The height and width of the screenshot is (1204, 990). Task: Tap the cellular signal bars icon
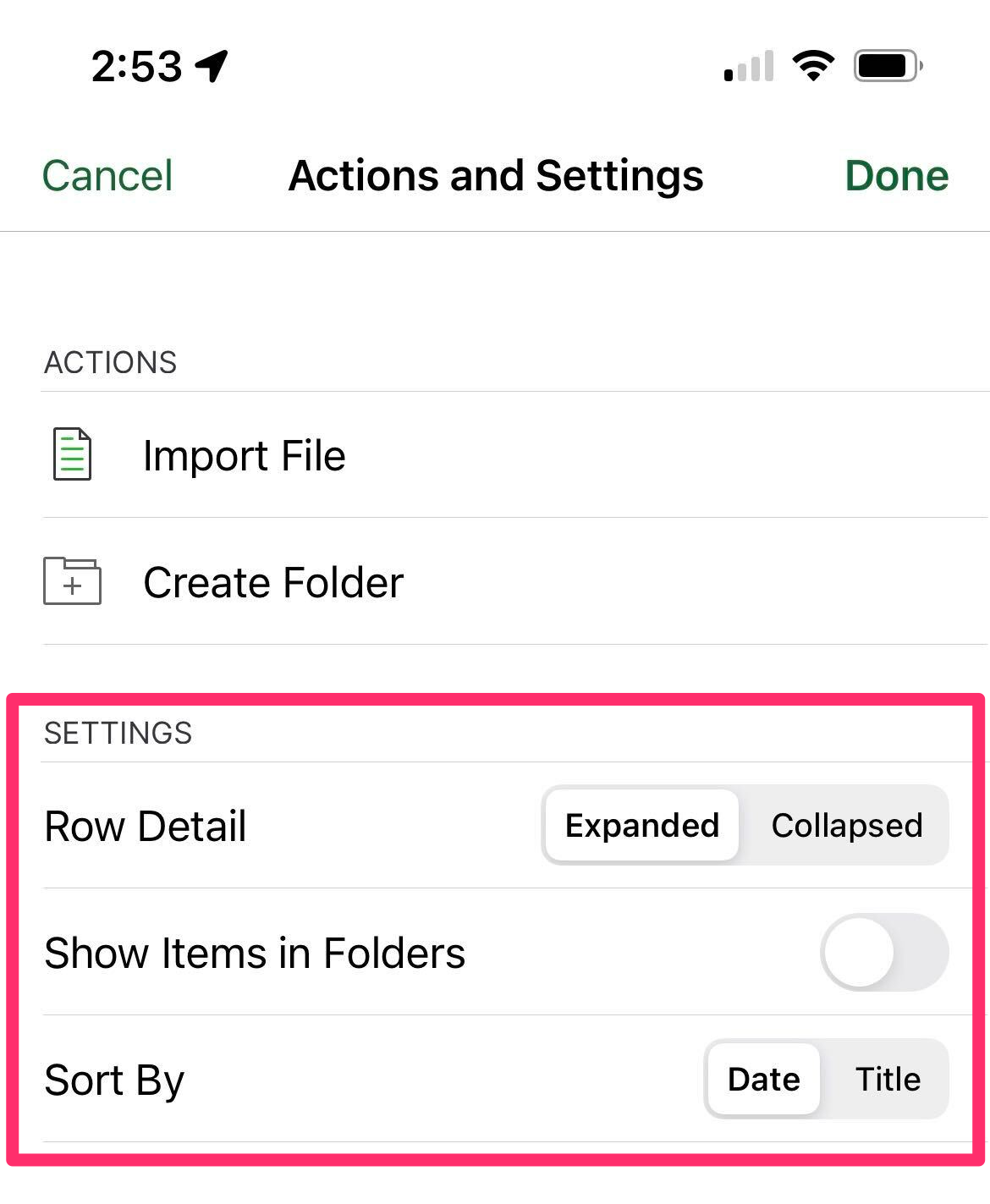tap(749, 65)
